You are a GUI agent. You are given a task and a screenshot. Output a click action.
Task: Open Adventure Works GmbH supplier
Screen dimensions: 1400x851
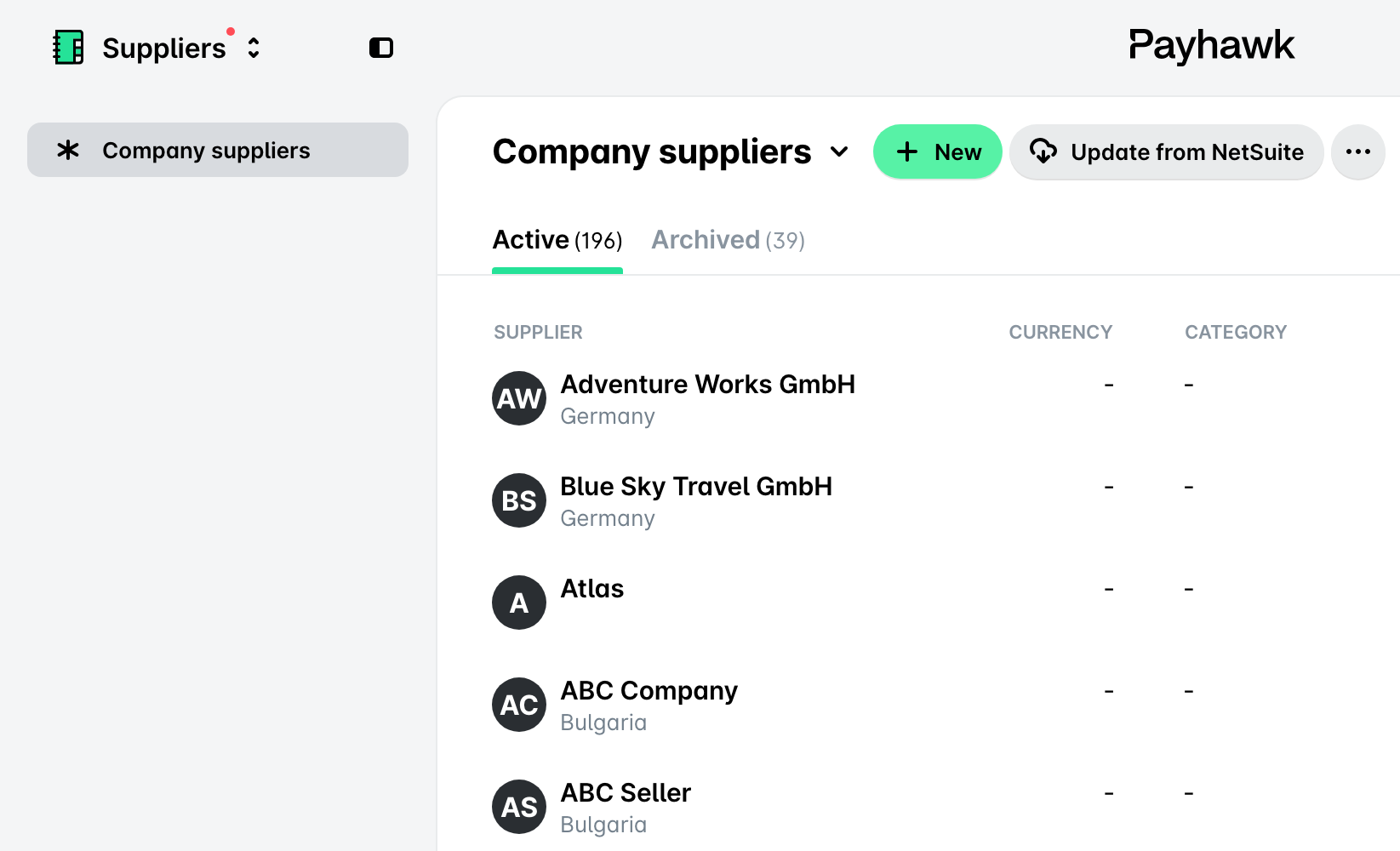(707, 385)
